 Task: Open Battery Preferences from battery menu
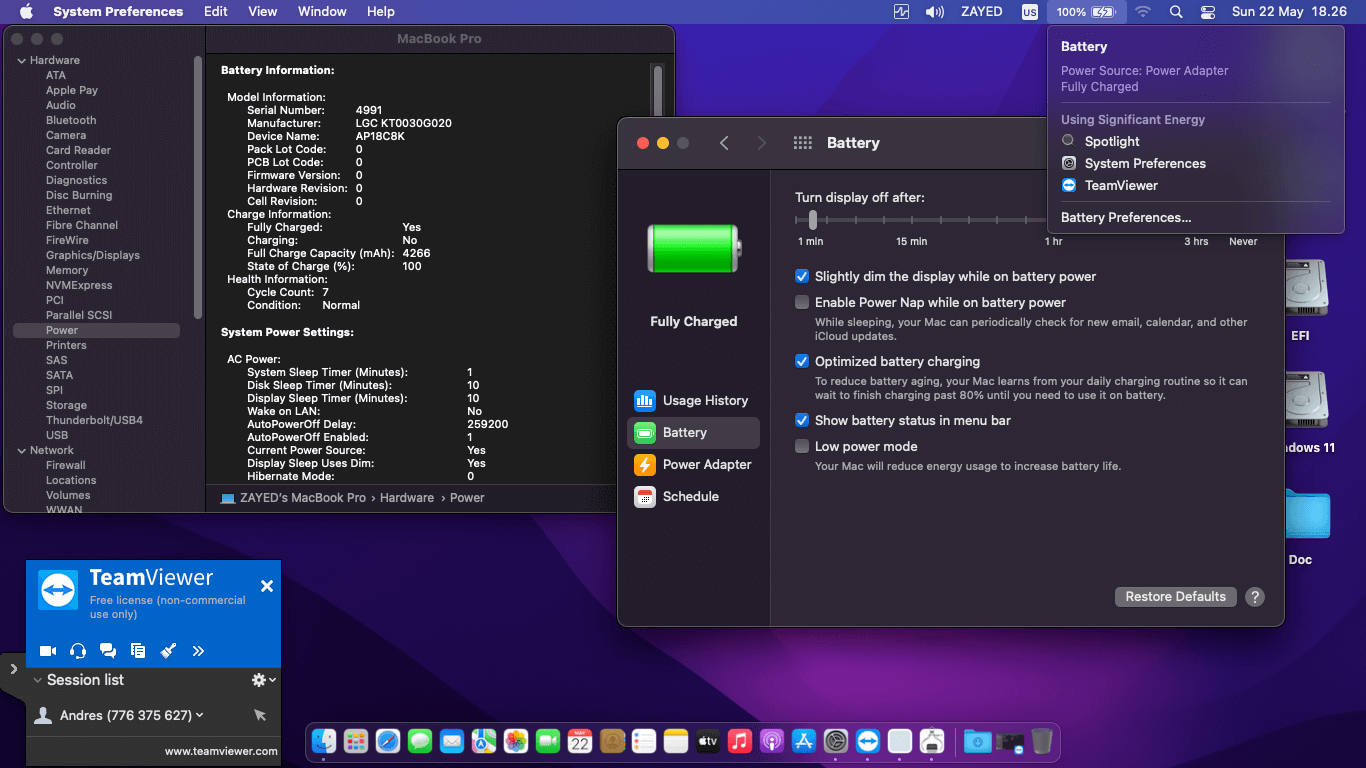(1126, 217)
